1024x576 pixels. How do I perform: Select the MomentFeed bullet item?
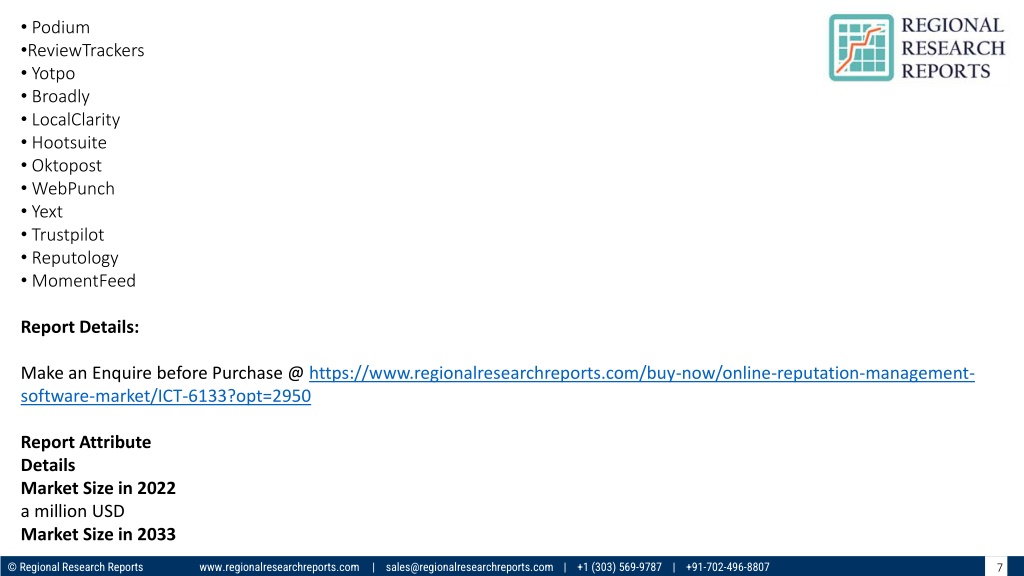pyautogui.click(x=78, y=281)
